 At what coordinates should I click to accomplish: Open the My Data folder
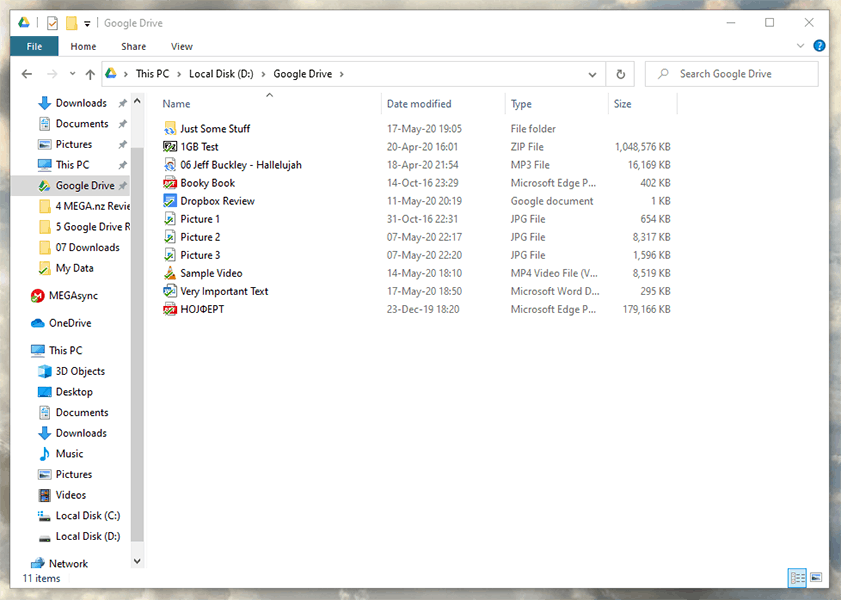click(66, 268)
